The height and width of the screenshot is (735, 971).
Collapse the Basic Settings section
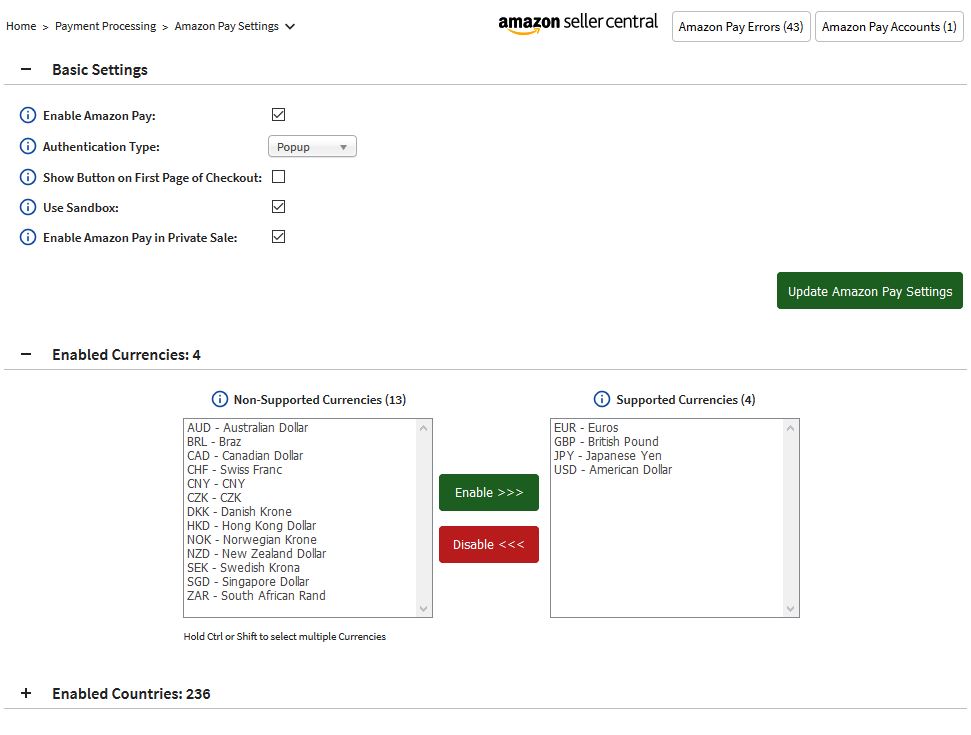(25, 69)
